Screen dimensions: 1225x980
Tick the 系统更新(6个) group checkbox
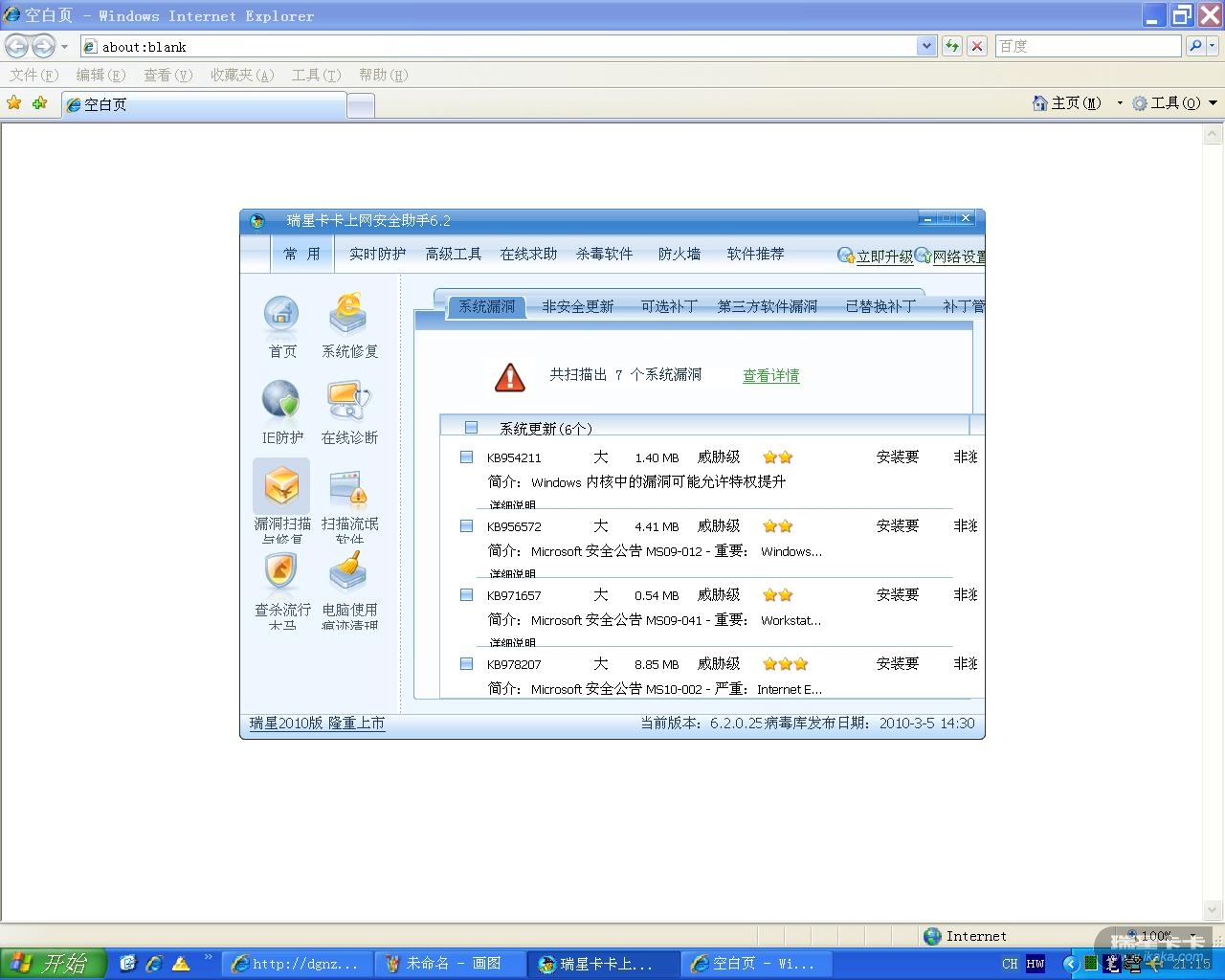(x=471, y=428)
